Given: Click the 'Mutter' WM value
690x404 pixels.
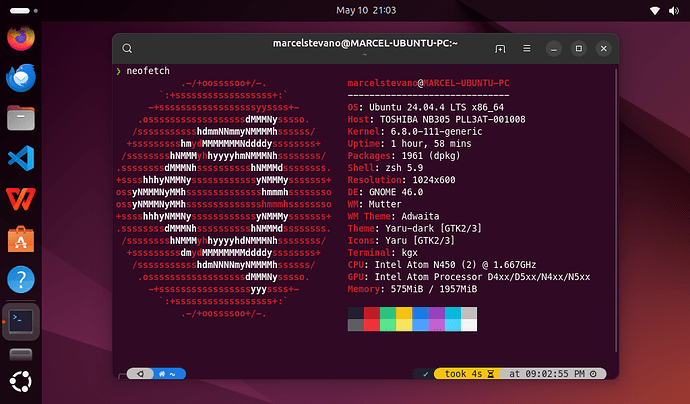Looking at the screenshot, I should pyautogui.click(x=385, y=204).
